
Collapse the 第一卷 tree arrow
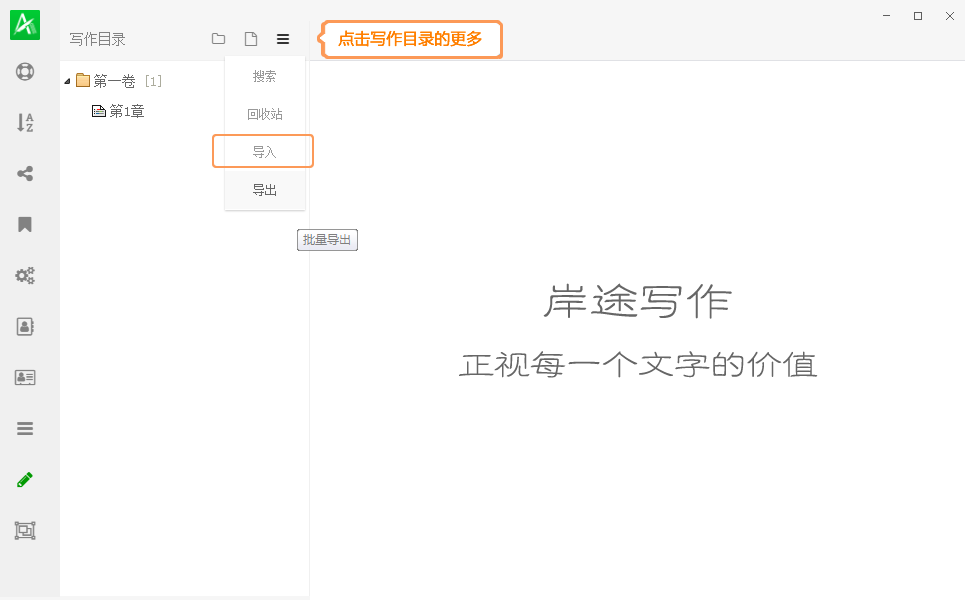pyautogui.click(x=67, y=81)
